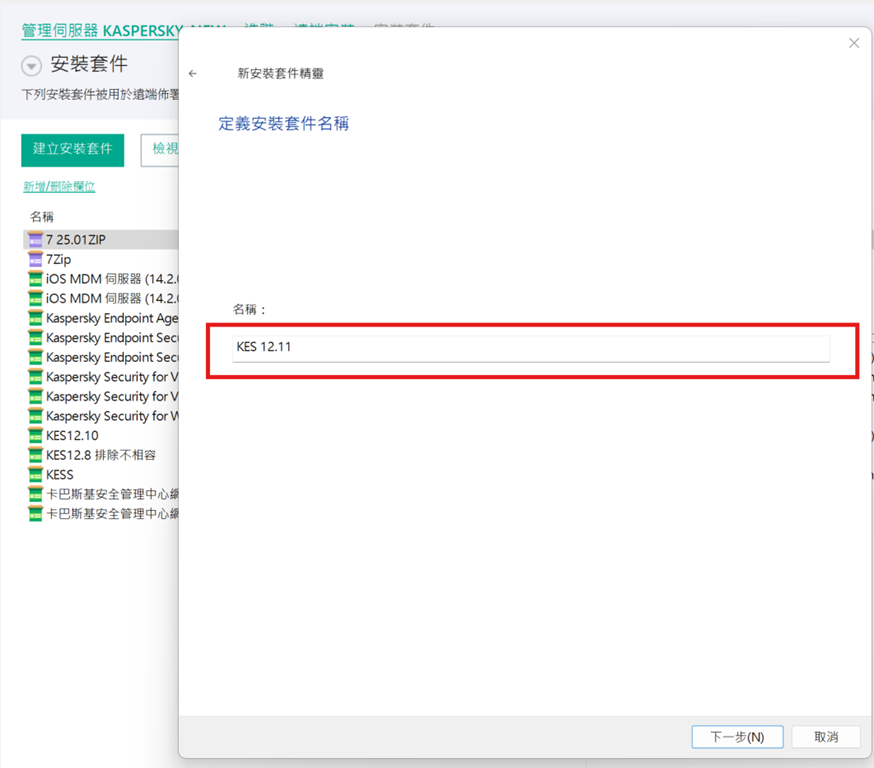
Task: Sort by the 名稱 column header
Action: 42,217
